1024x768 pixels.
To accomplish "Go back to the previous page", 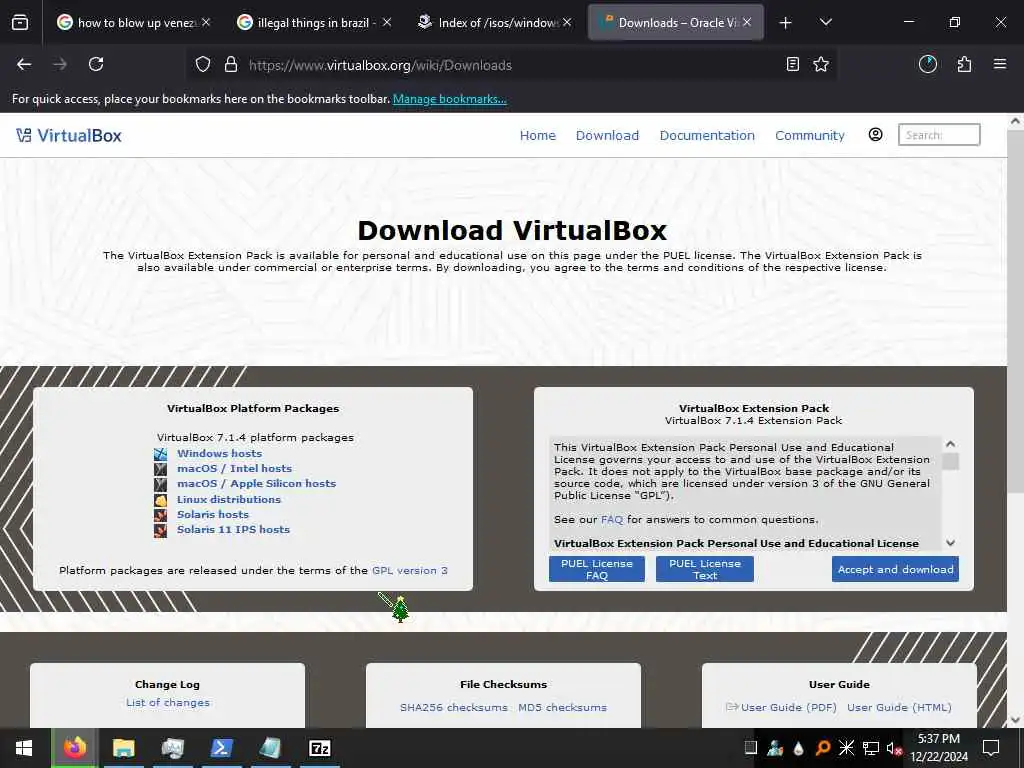I will point(24,64).
